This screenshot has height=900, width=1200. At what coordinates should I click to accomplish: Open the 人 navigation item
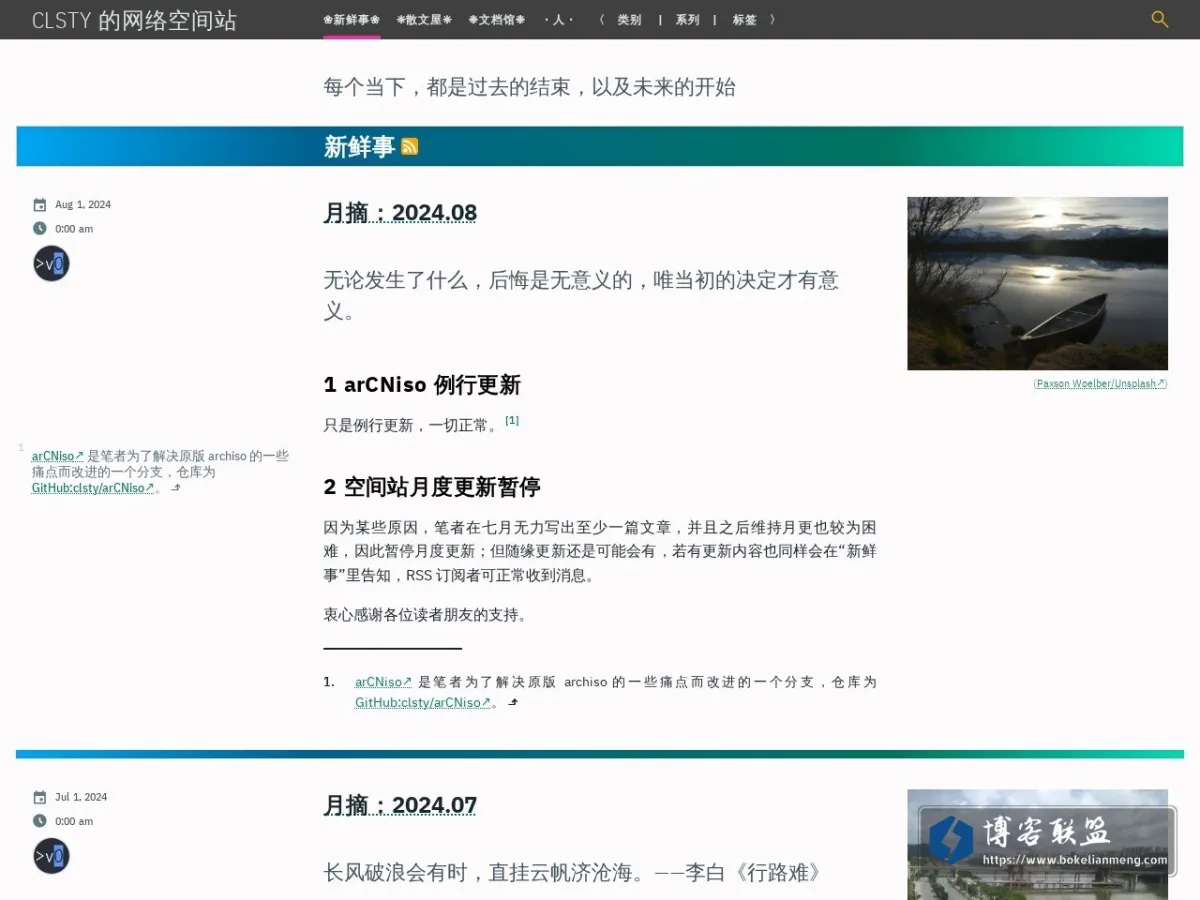(x=559, y=20)
